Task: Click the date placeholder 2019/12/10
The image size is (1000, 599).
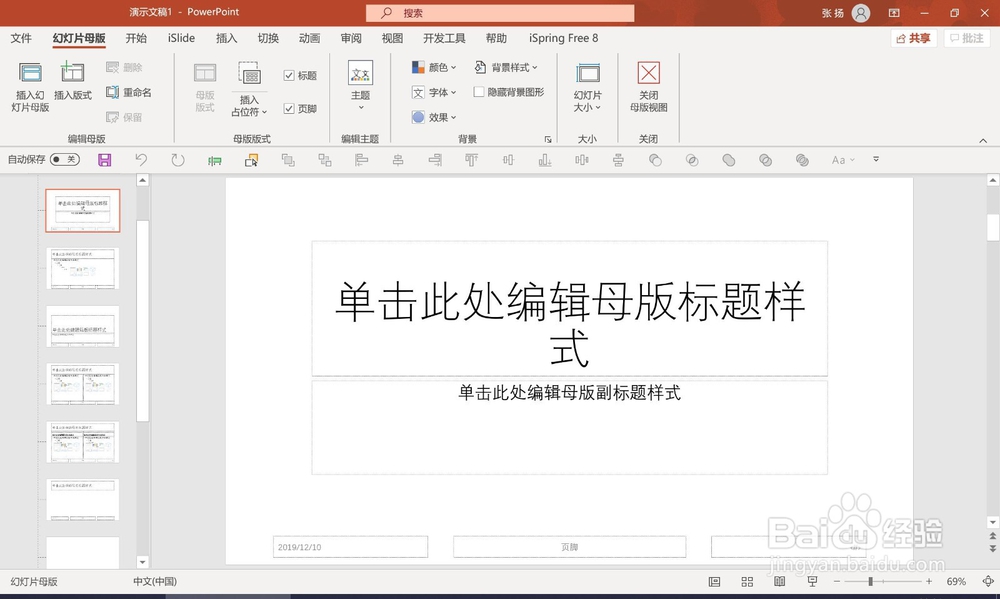Action: (x=350, y=547)
